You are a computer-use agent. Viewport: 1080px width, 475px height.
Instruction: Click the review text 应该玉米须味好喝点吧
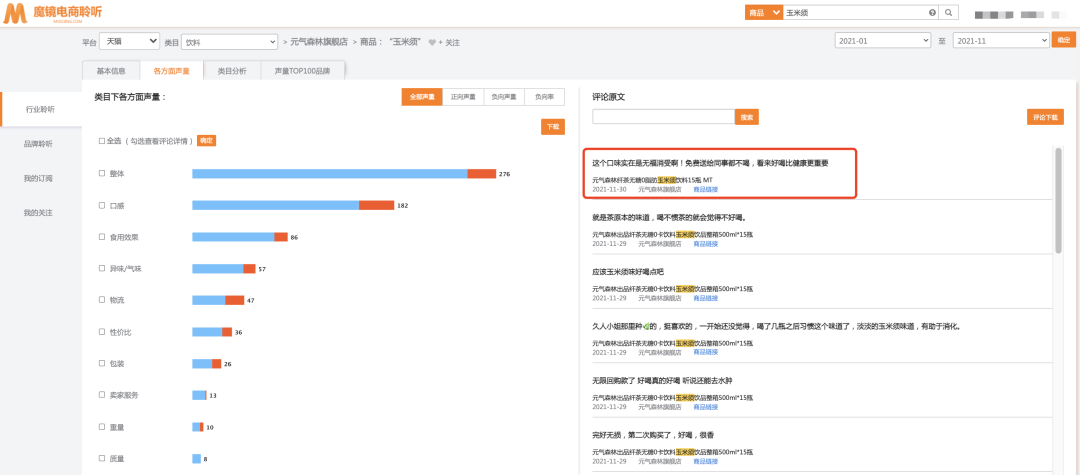point(628,272)
